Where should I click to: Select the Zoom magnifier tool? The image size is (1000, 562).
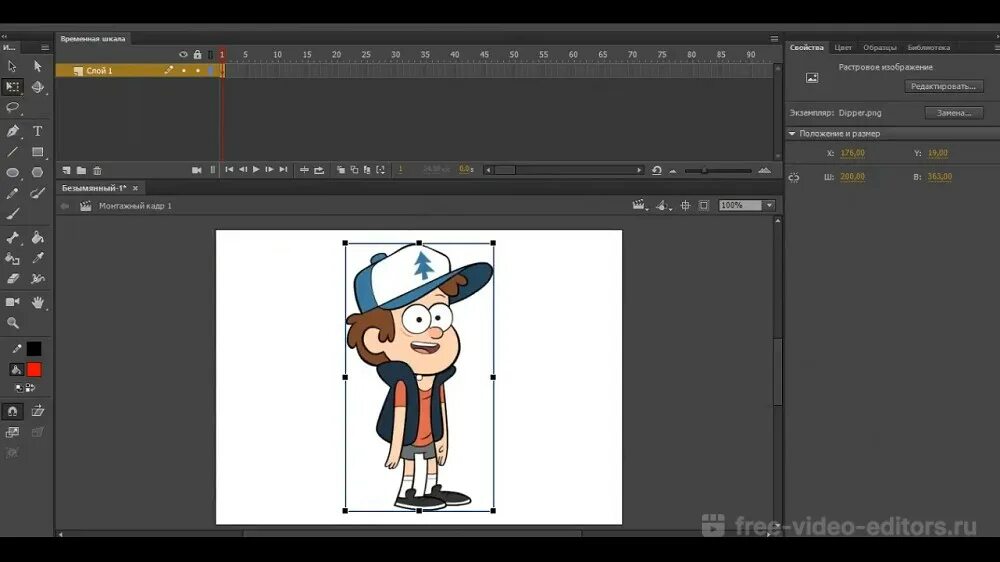coord(12,323)
